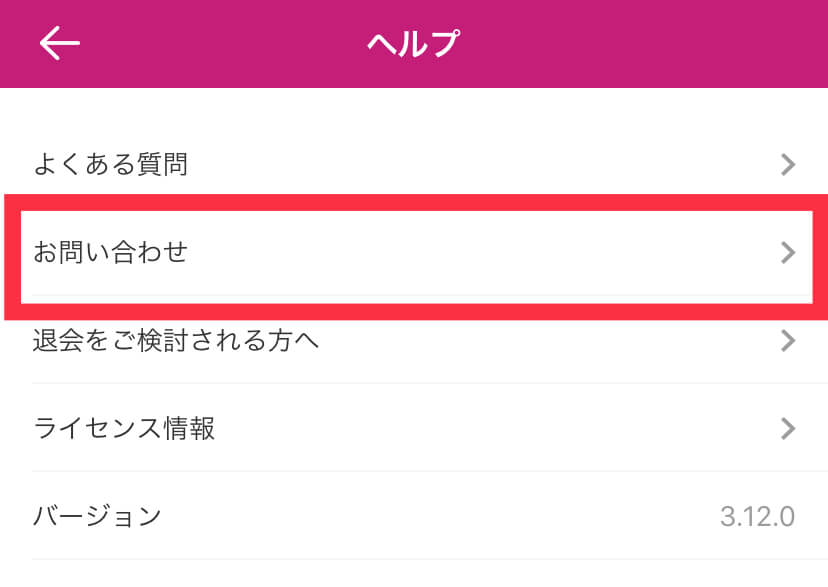Viewport: 828px width, 587px height.
Task: Click empty space between バージョン and 3.12.0
Action: [440, 517]
